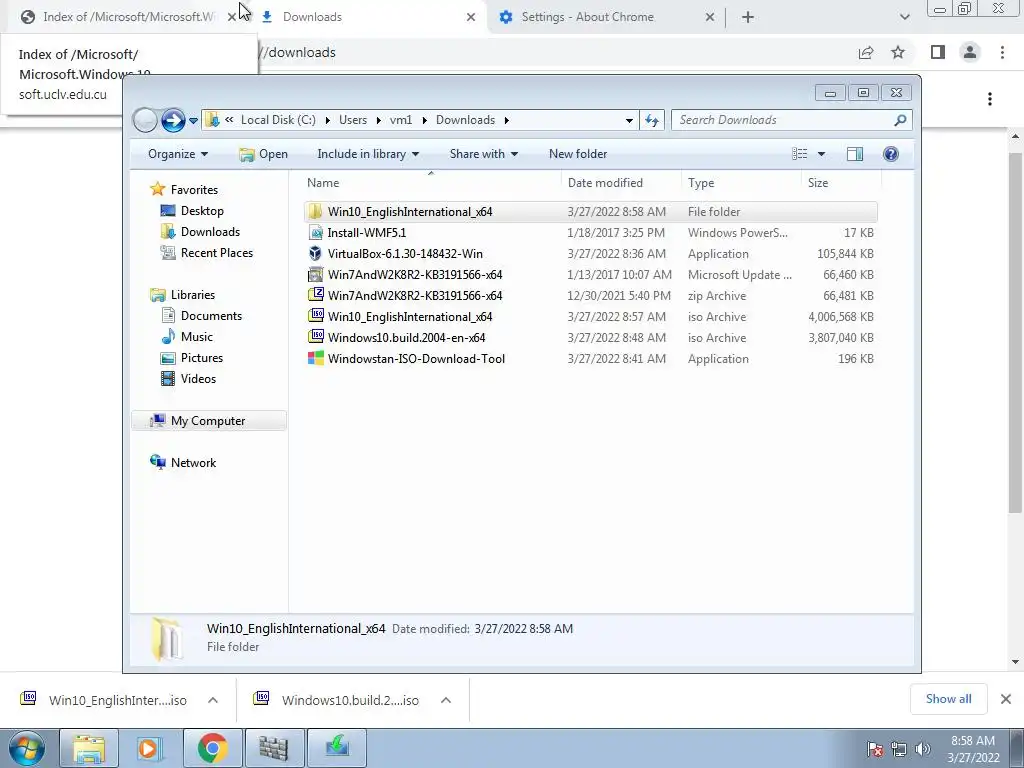Click the Chrome page vertical scrollbar
The width and height of the screenshot is (1024, 768).
tap(1015, 333)
